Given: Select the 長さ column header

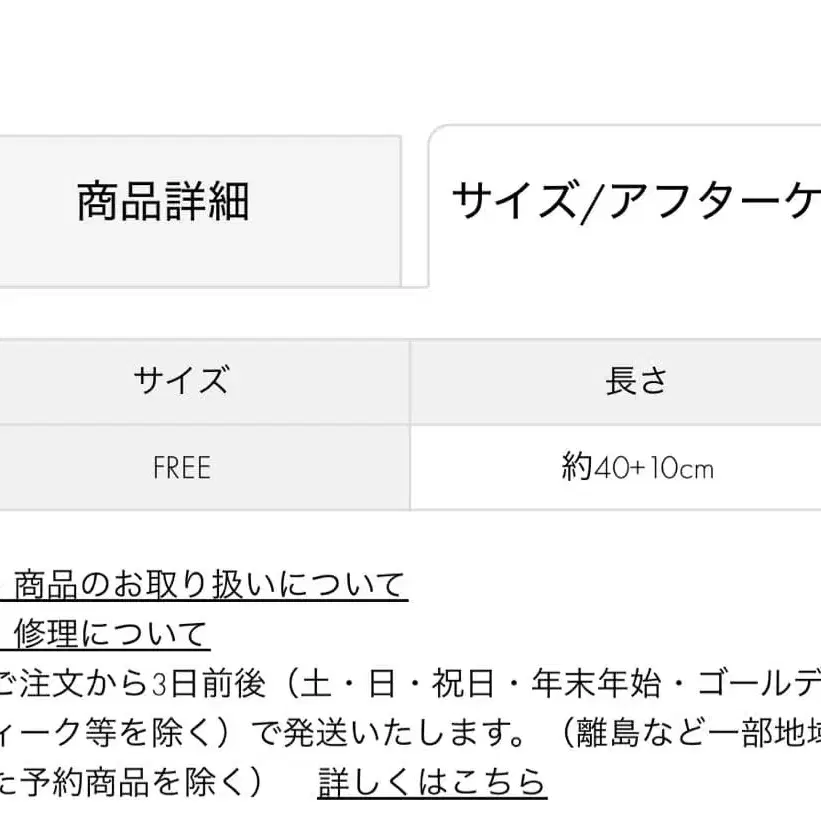Looking at the screenshot, I should tap(636, 381).
